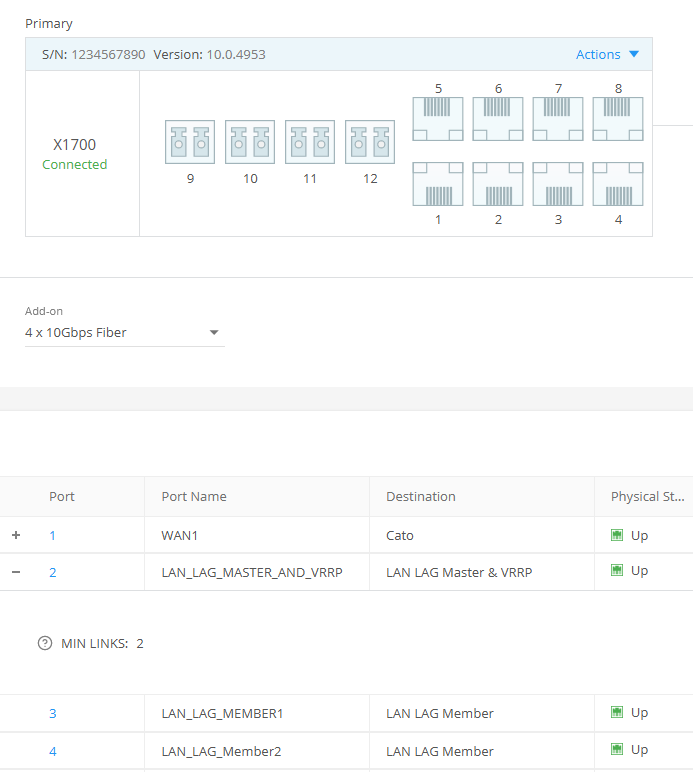The width and height of the screenshot is (693, 772).
Task: Click the Physical Status column header
Action: [648, 496]
